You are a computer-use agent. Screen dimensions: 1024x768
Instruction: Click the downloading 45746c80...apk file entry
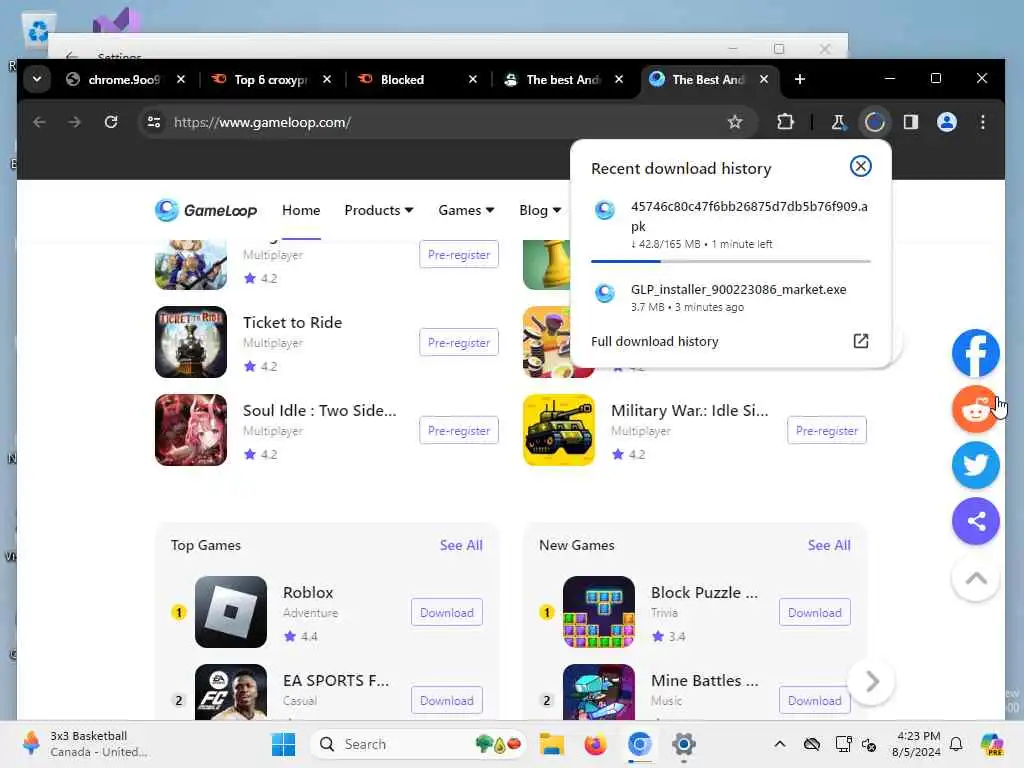(730, 225)
